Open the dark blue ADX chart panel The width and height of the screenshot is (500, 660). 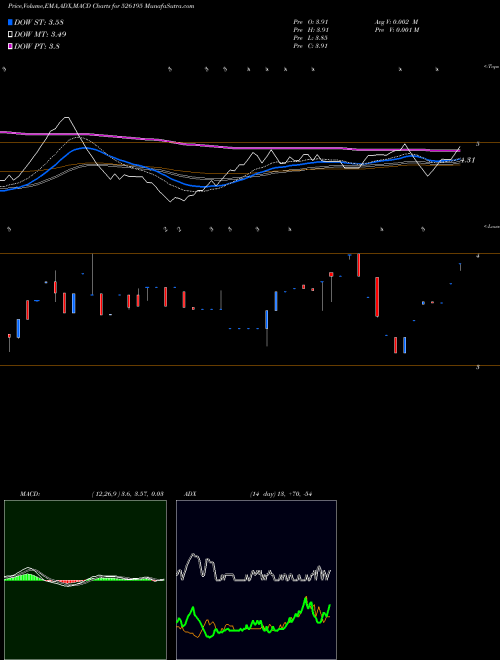click(x=256, y=580)
